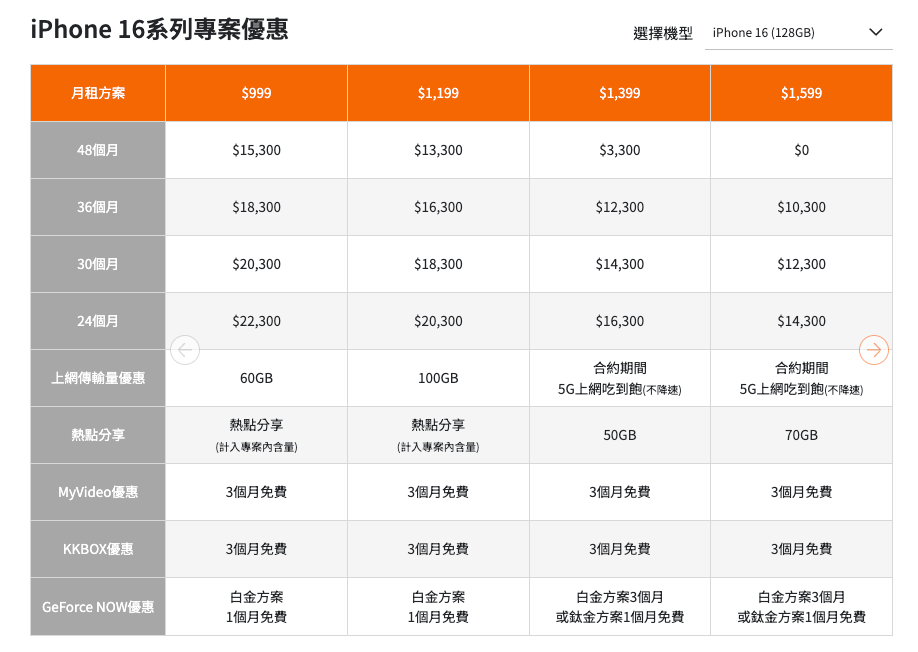Click $14,300 in the 30個月 row
Screen dimensions: 918x652
[619, 264]
